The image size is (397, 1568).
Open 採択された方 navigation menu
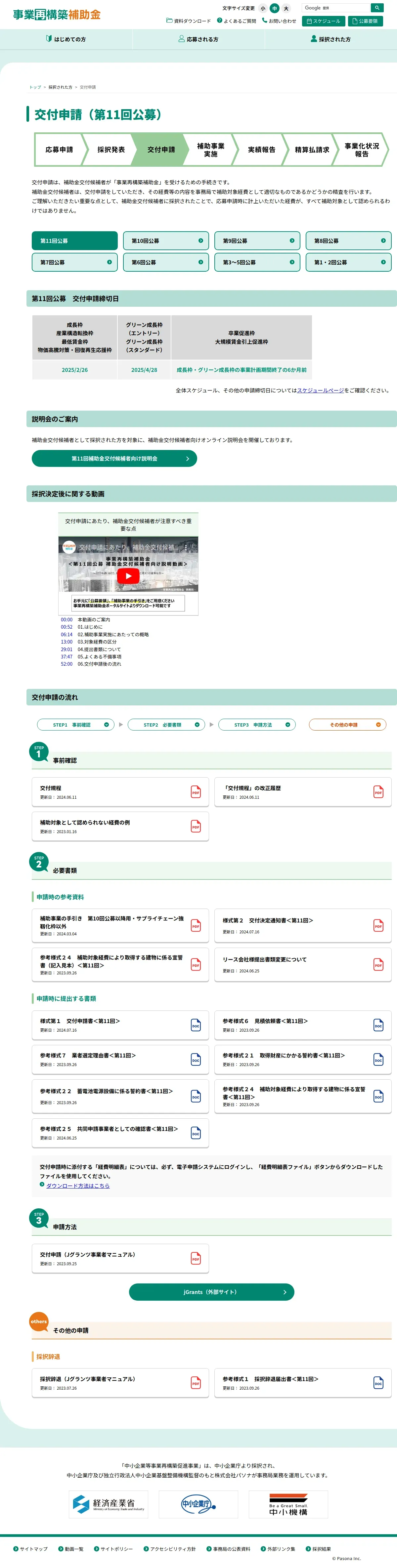(331, 39)
